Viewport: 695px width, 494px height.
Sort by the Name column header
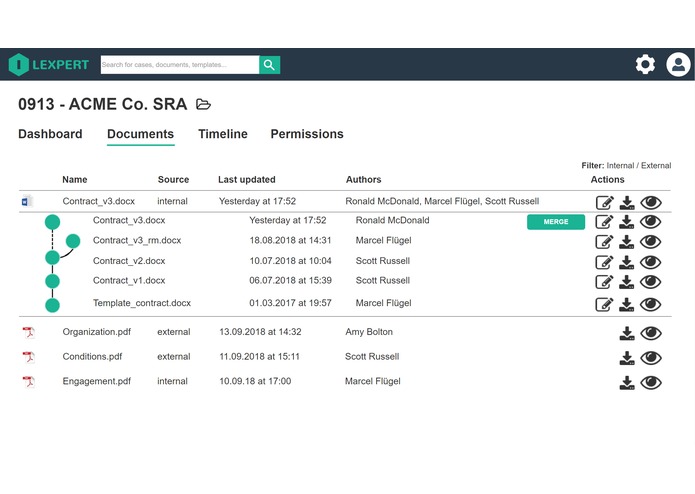tap(74, 179)
